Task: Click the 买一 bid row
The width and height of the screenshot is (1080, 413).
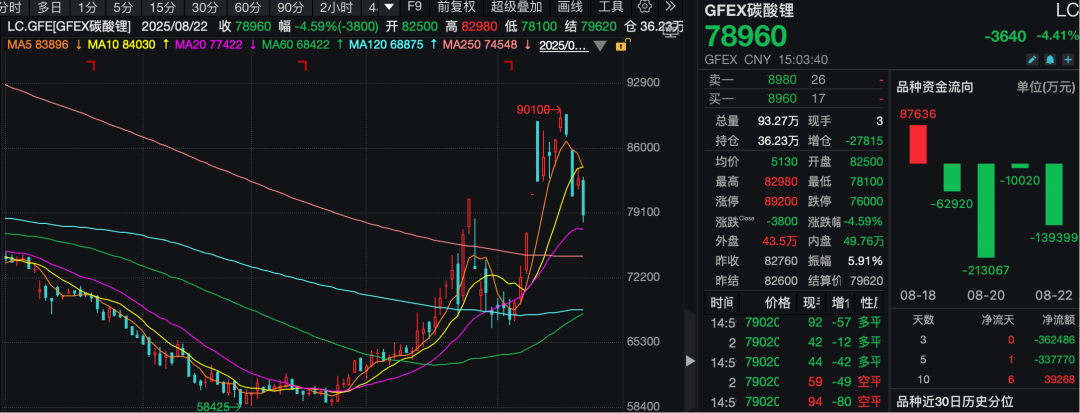Action: coord(796,98)
